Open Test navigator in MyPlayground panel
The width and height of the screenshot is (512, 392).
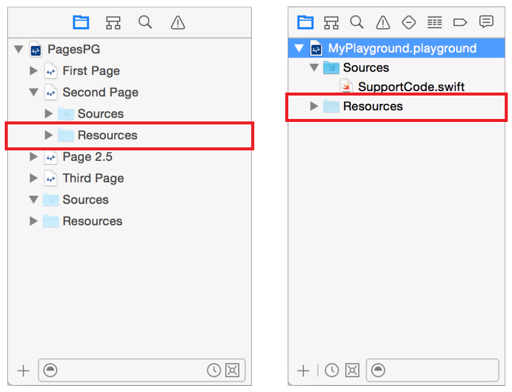click(x=409, y=22)
